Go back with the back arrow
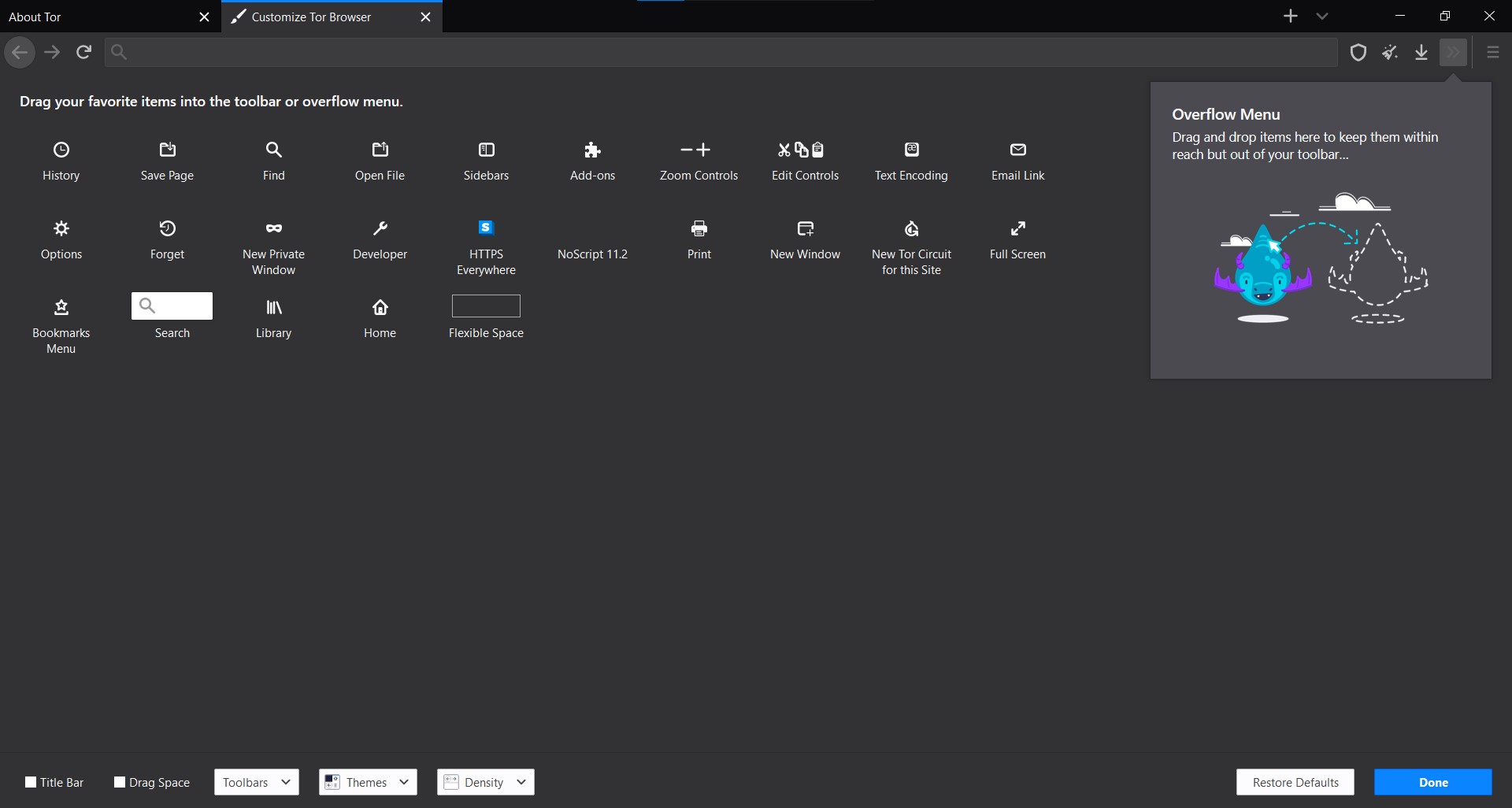This screenshot has height=808, width=1512. (x=20, y=52)
